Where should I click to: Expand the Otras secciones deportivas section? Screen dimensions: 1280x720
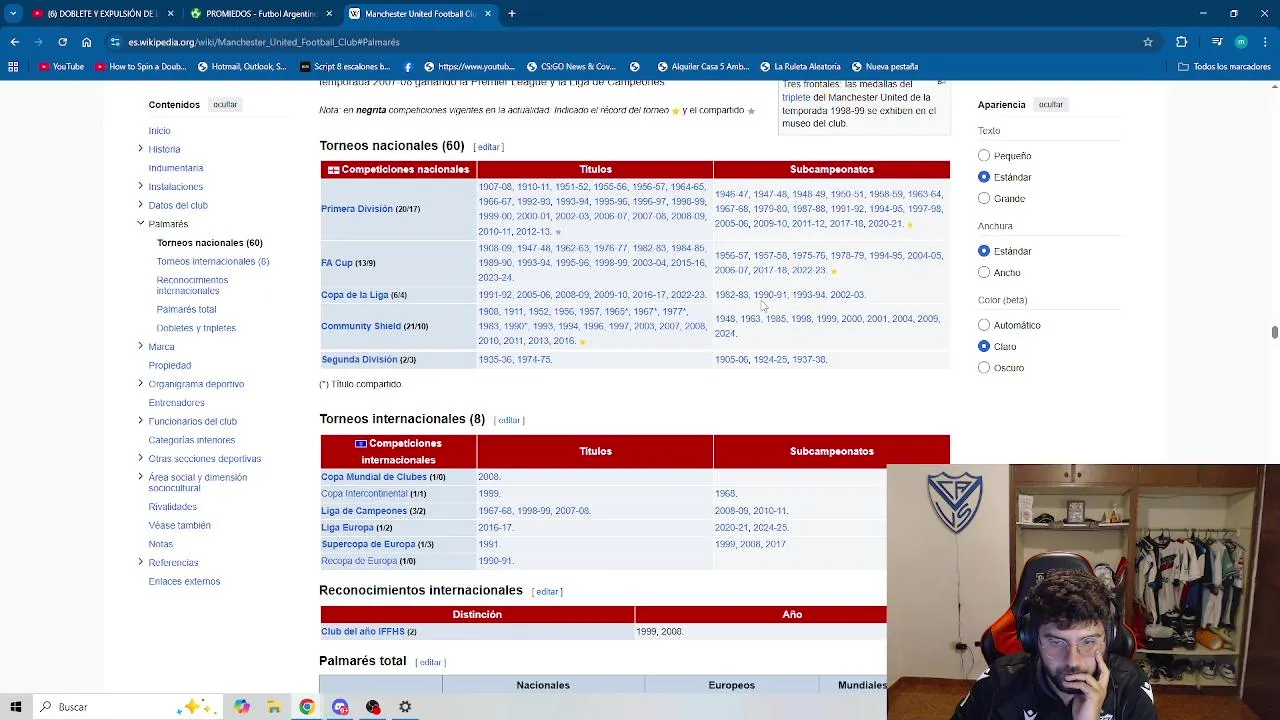[x=140, y=458]
